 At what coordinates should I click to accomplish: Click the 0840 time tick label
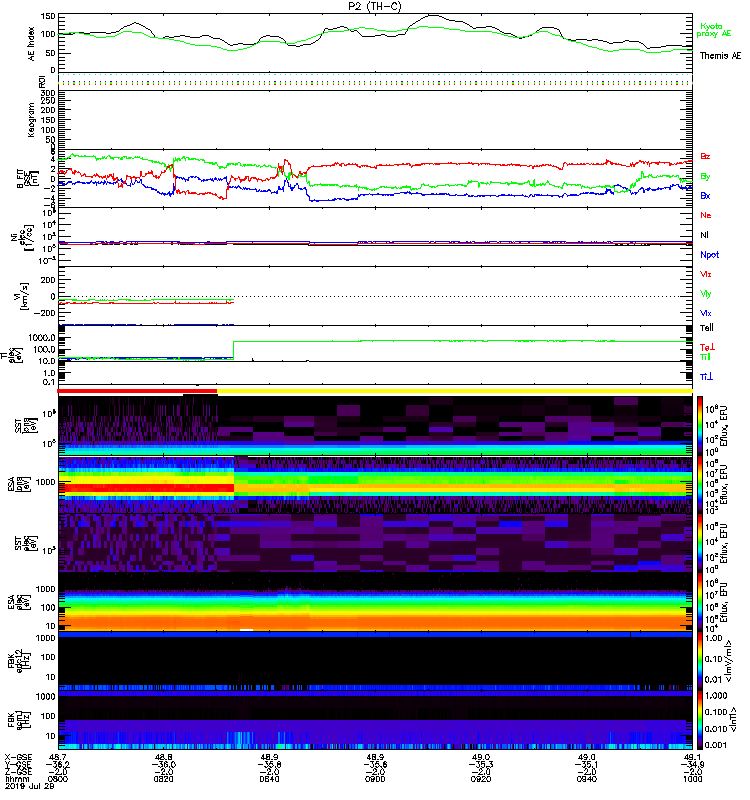pos(269,779)
